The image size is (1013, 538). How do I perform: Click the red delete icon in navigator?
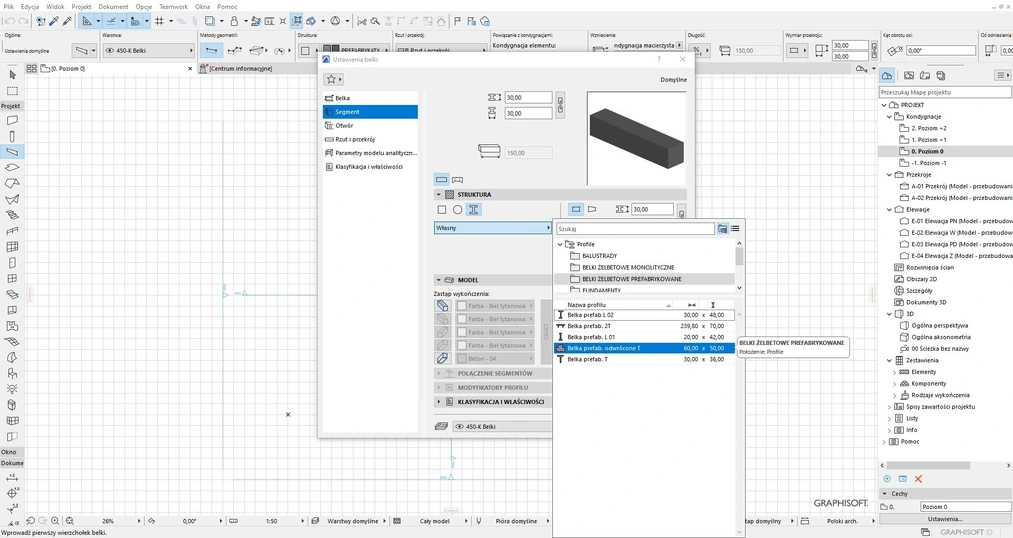click(918, 479)
